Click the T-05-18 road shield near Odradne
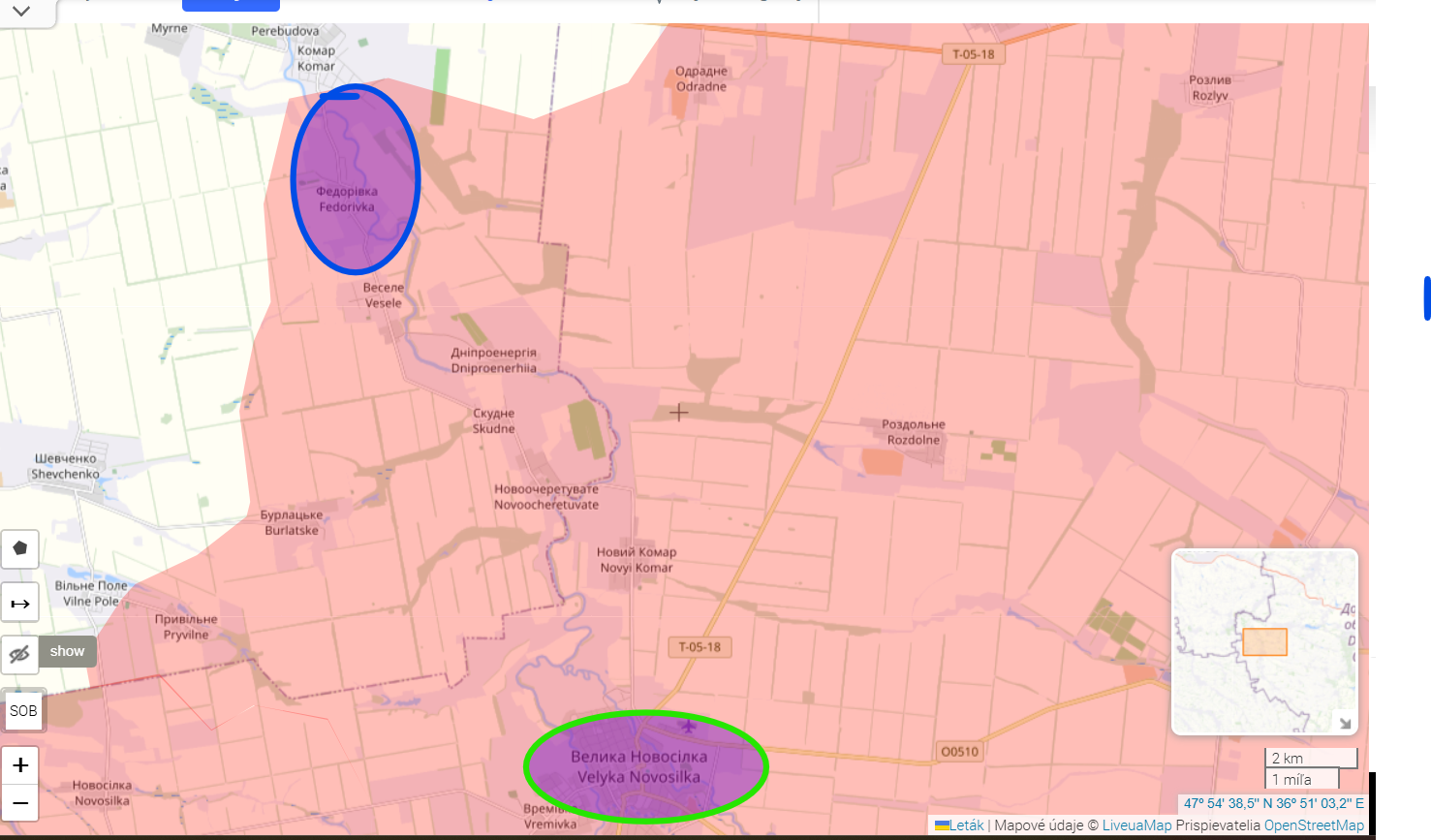This screenshot has height=840, width=1431. [x=973, y=54]
